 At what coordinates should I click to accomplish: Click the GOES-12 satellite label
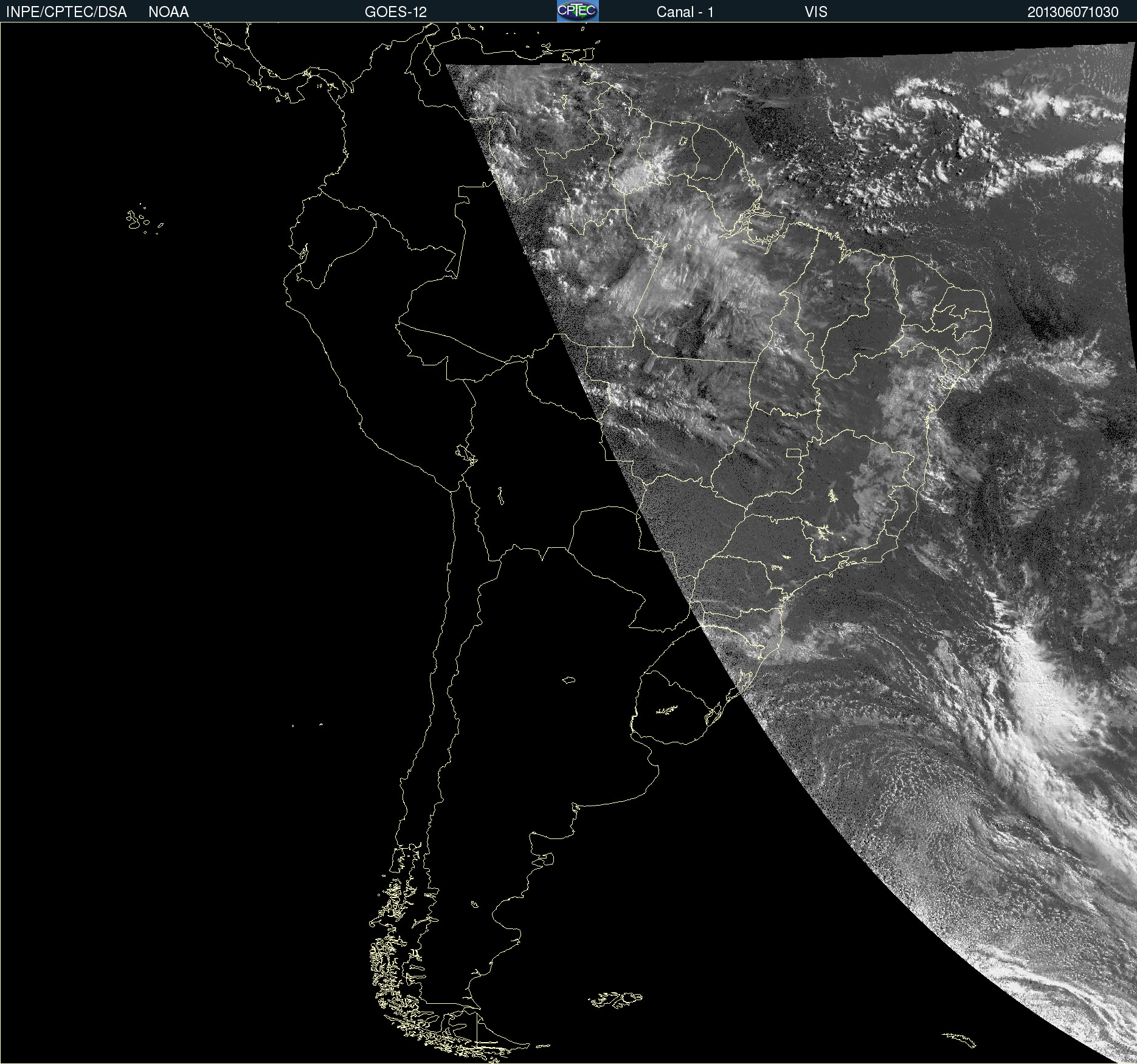coord(396,12)
